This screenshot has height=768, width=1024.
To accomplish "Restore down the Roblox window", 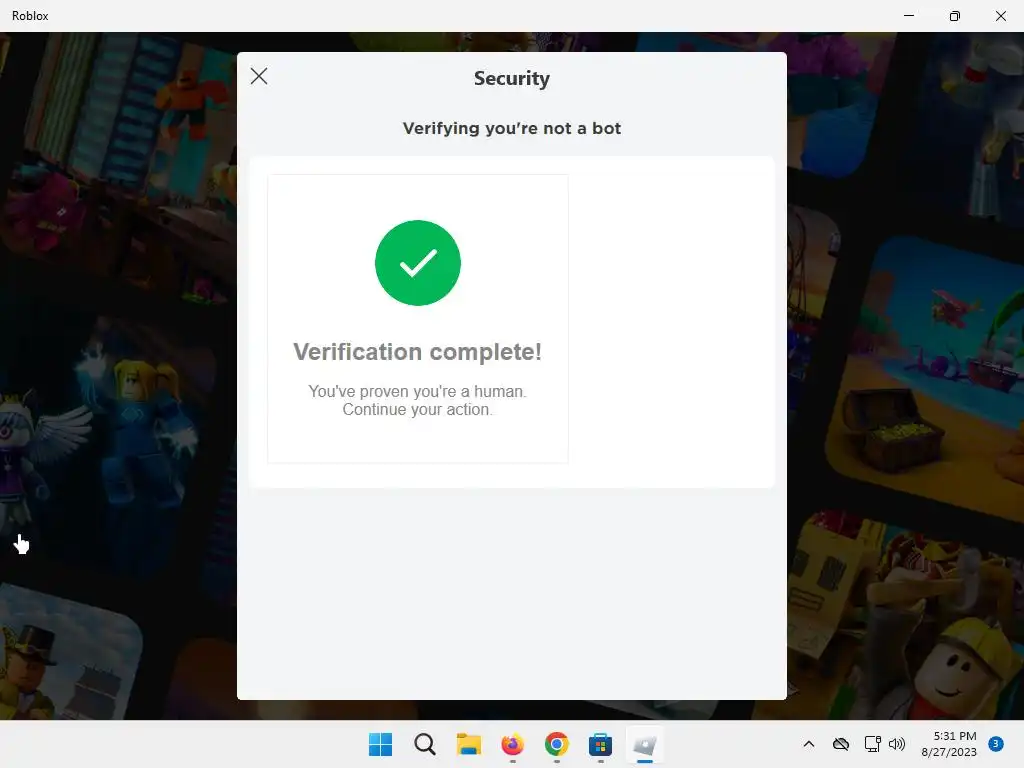I will click(x=955, y=16).
